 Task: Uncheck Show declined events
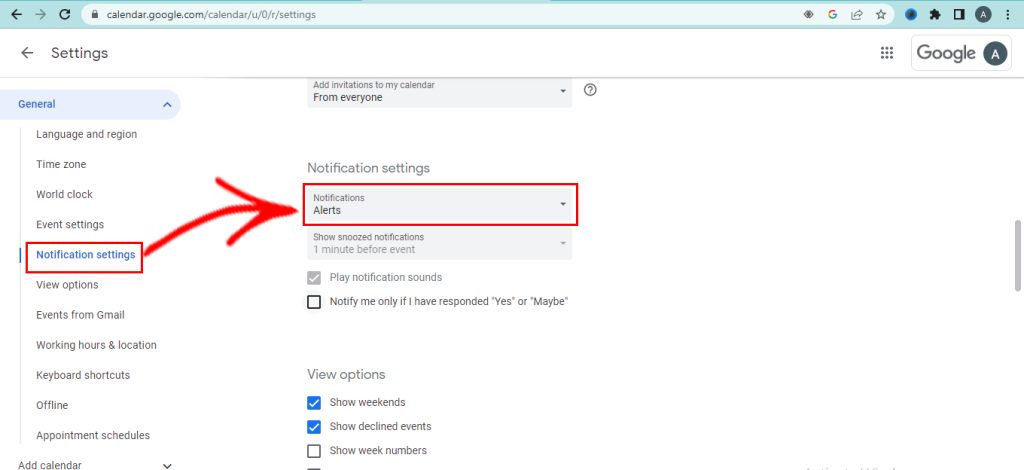[314, 427]
